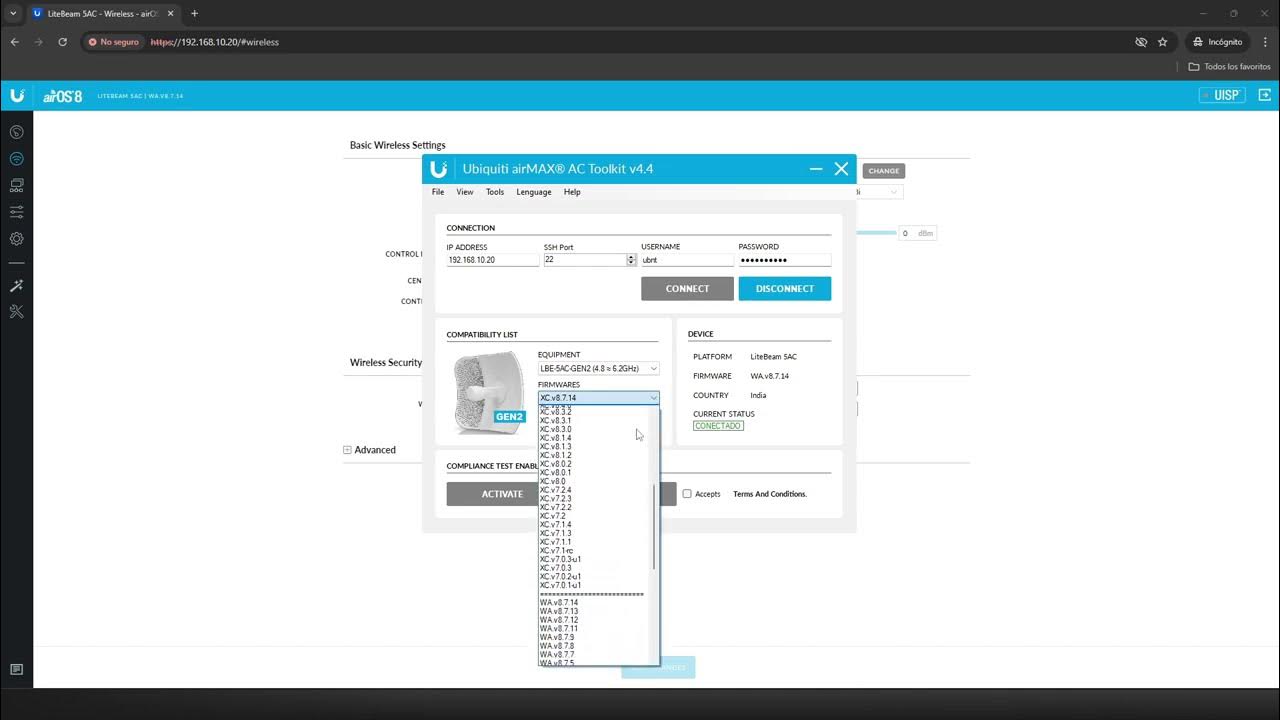This screenshot has height=720, width=1280.
Task: Expand the Advanced wireless section
Action: 347,450
